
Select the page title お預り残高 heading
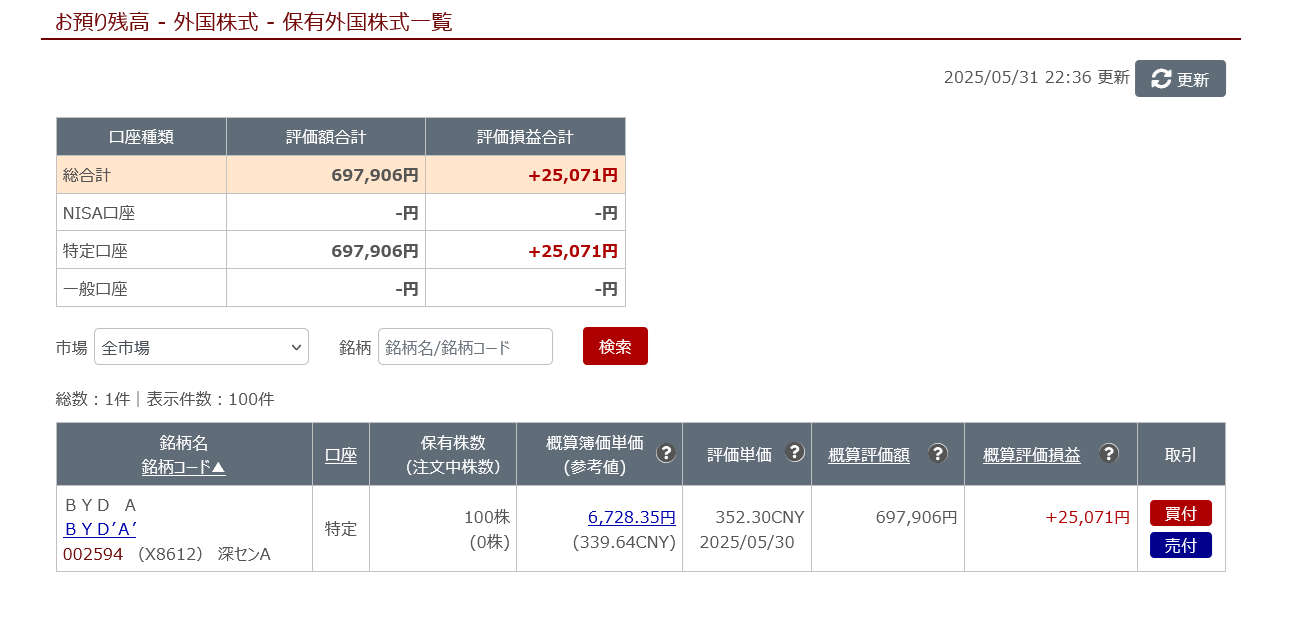[254, 22]
